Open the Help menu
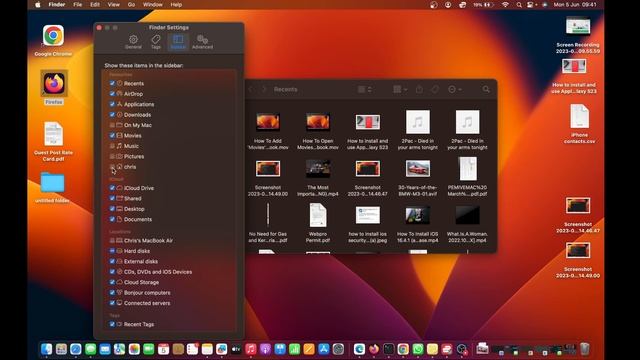 point(176,5)
